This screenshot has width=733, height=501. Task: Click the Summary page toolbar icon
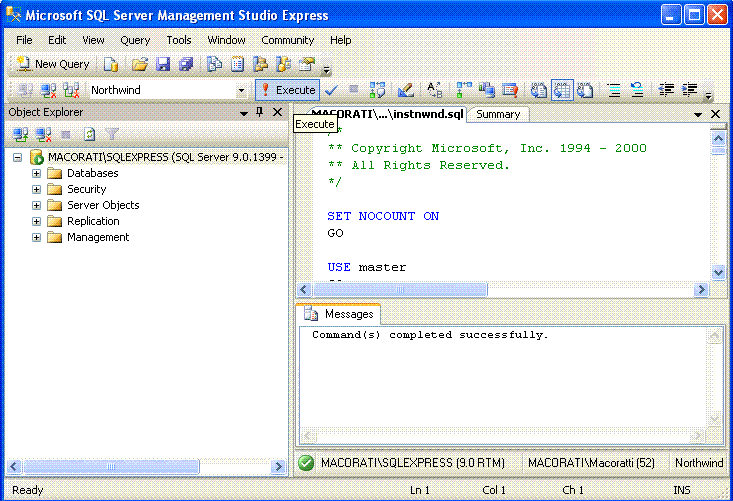[237, 64]
